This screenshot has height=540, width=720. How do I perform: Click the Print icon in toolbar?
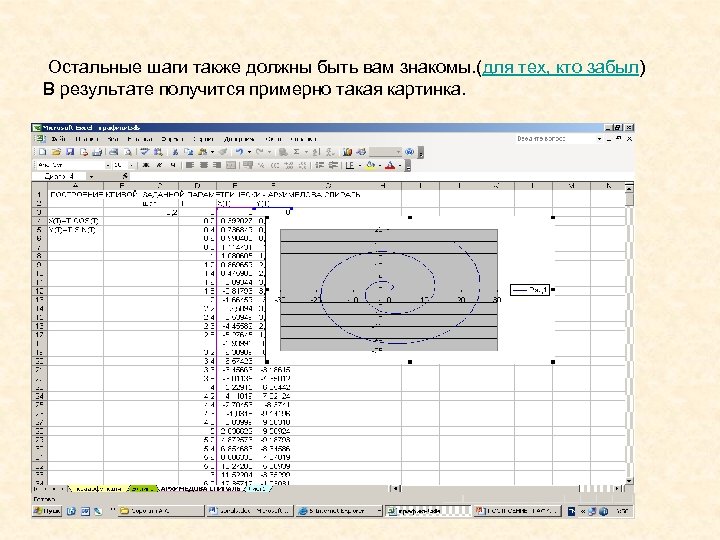[113, 152]
